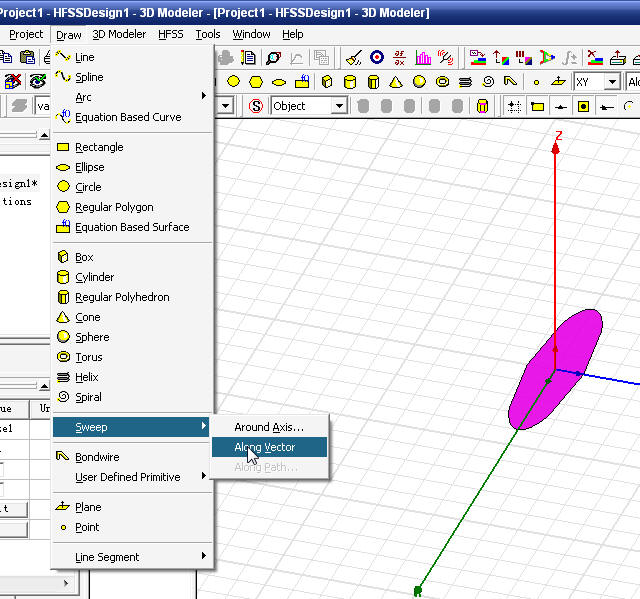The height and width of the screenshot is (599, 640).
Task: Select Bondwire from the Draw menu
Action: pos(133,457)
